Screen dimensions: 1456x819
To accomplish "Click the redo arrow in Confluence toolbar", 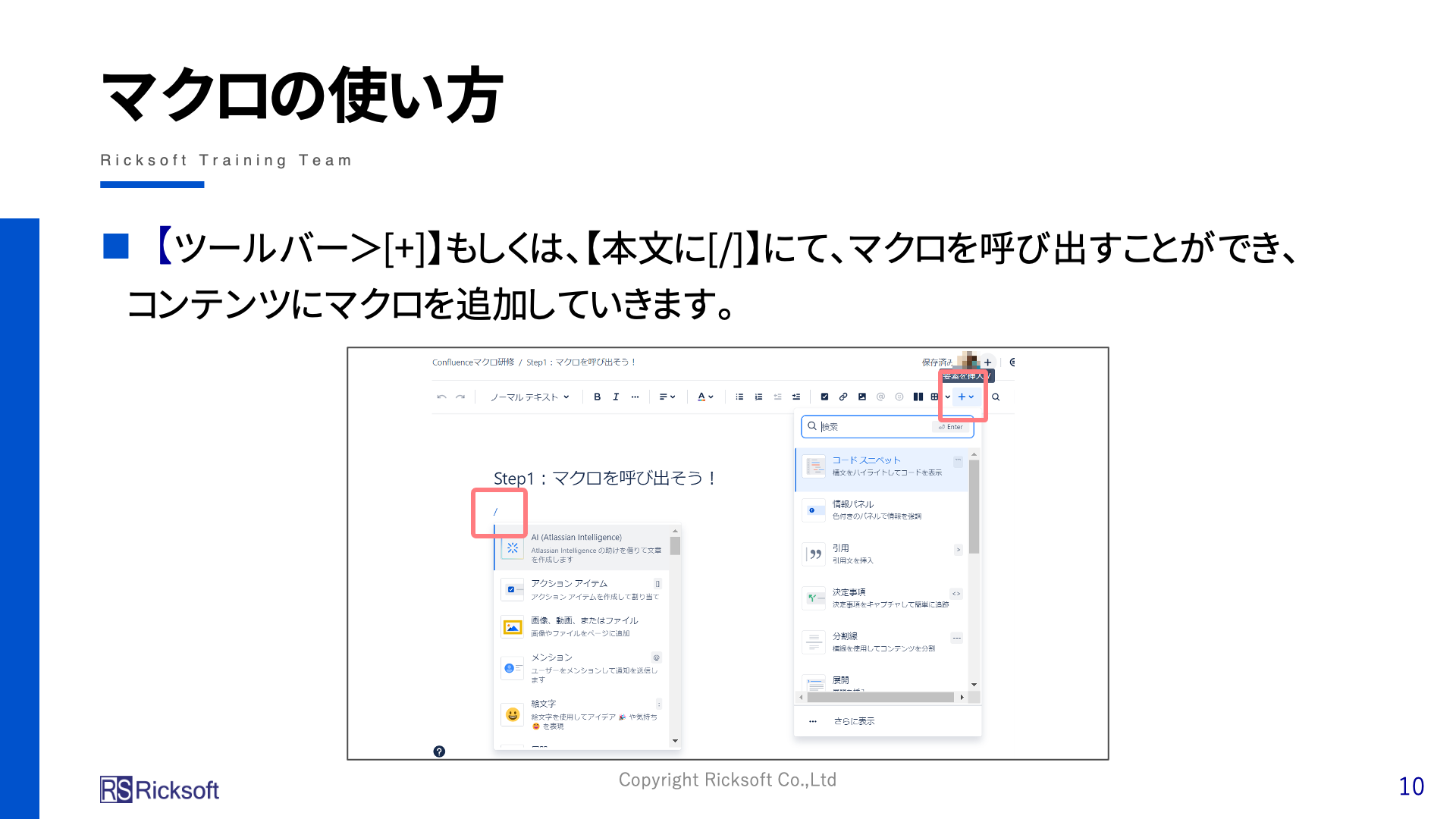I will click(x=460, y=397).
